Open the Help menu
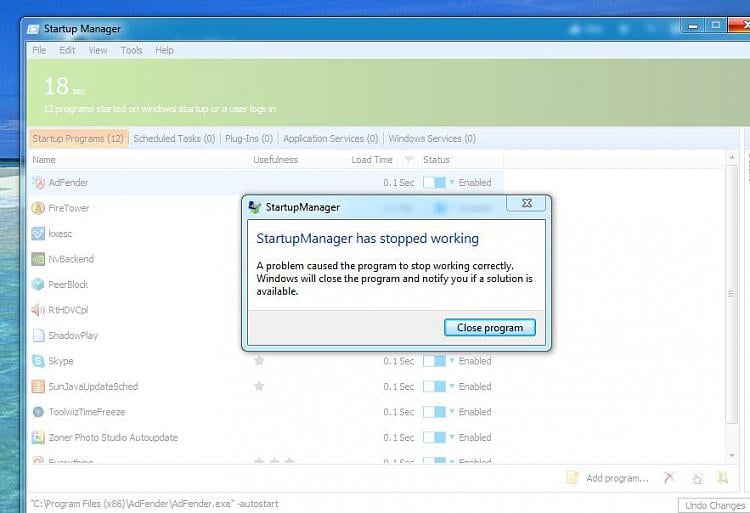 point(164,50)
